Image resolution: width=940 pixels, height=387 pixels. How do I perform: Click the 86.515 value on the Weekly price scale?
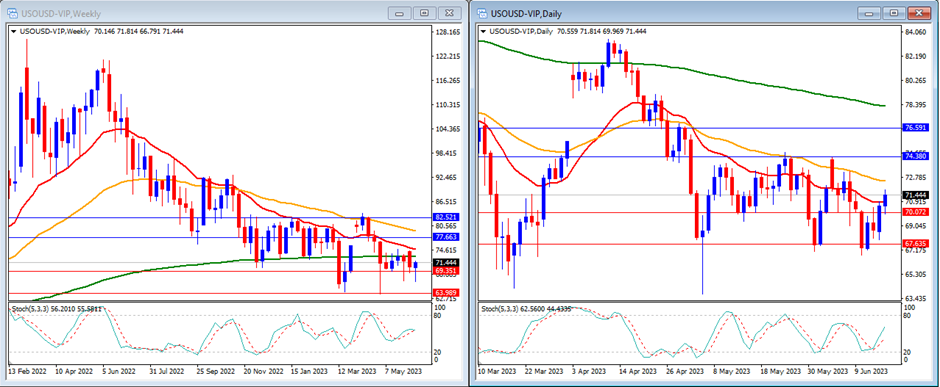(447, 202)
